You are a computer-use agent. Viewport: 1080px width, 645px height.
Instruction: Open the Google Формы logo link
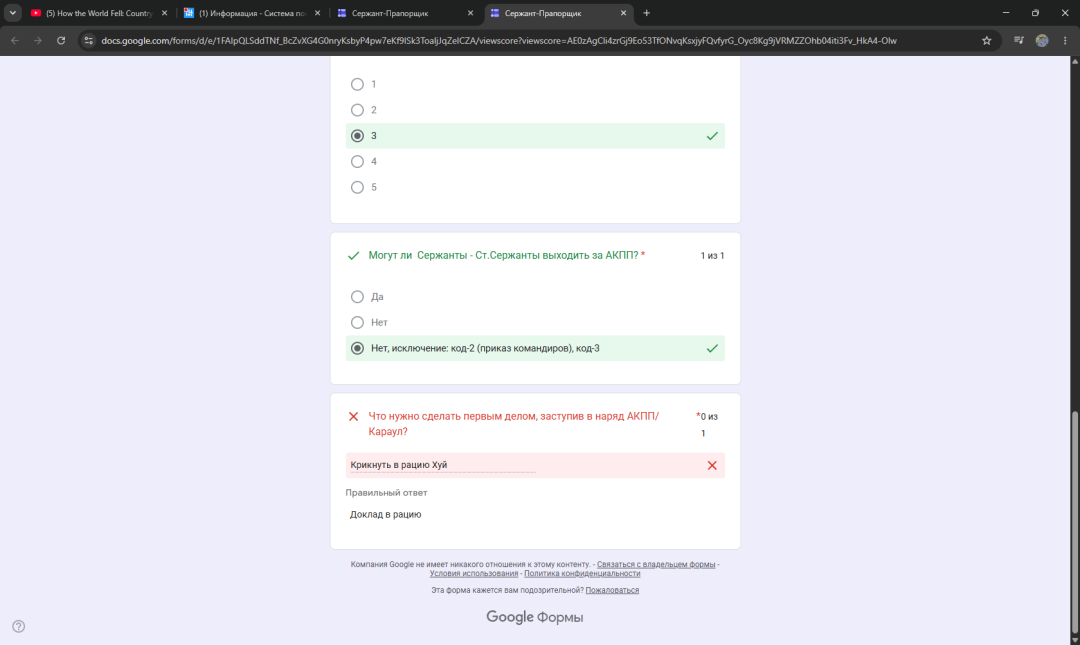coord(534,617)
